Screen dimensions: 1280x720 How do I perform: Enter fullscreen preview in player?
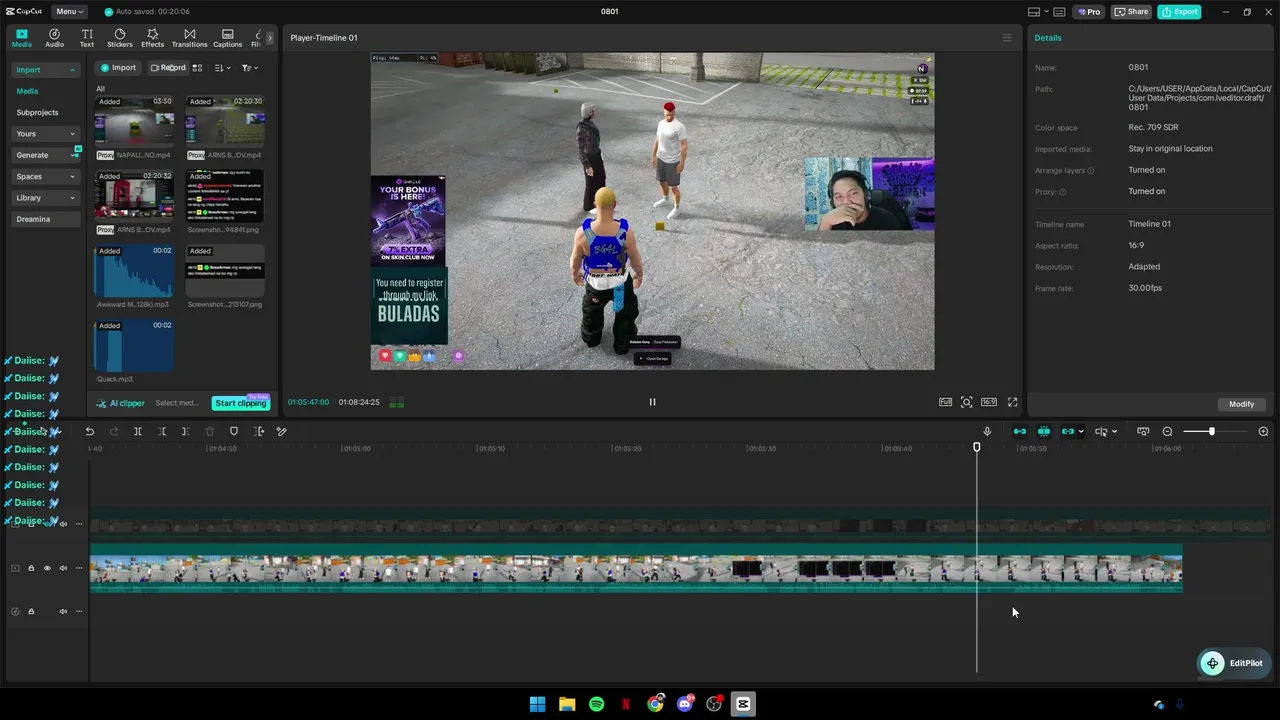click(x=1012, y=402)
